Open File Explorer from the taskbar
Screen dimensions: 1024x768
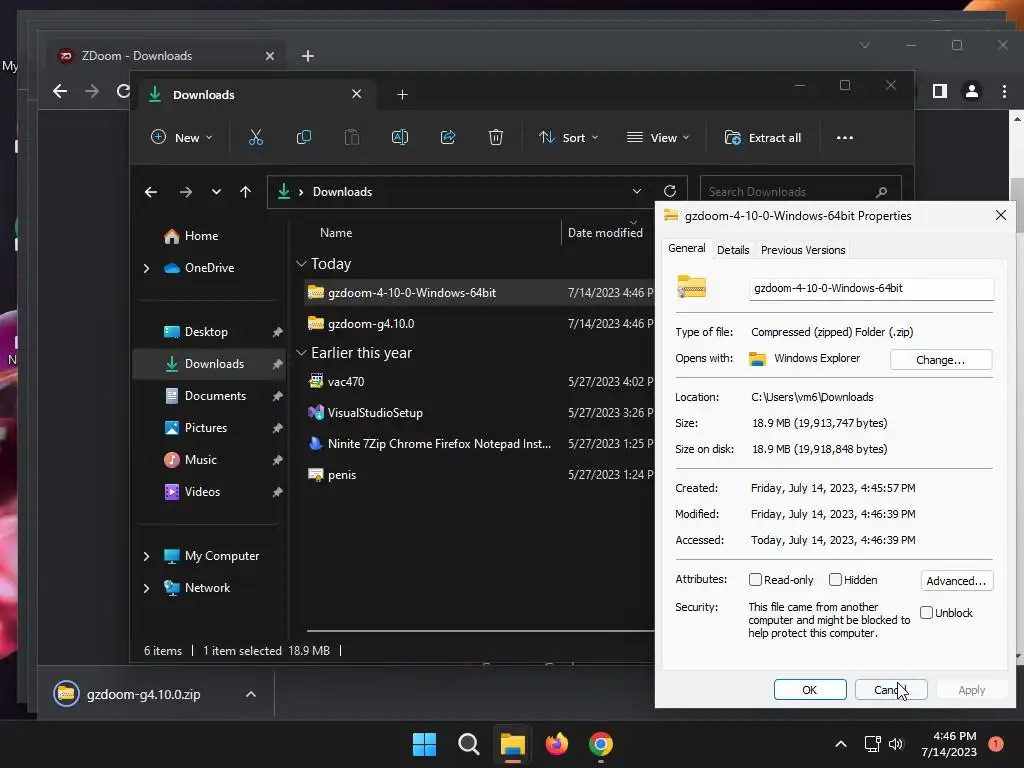click(x=513, y=744)
